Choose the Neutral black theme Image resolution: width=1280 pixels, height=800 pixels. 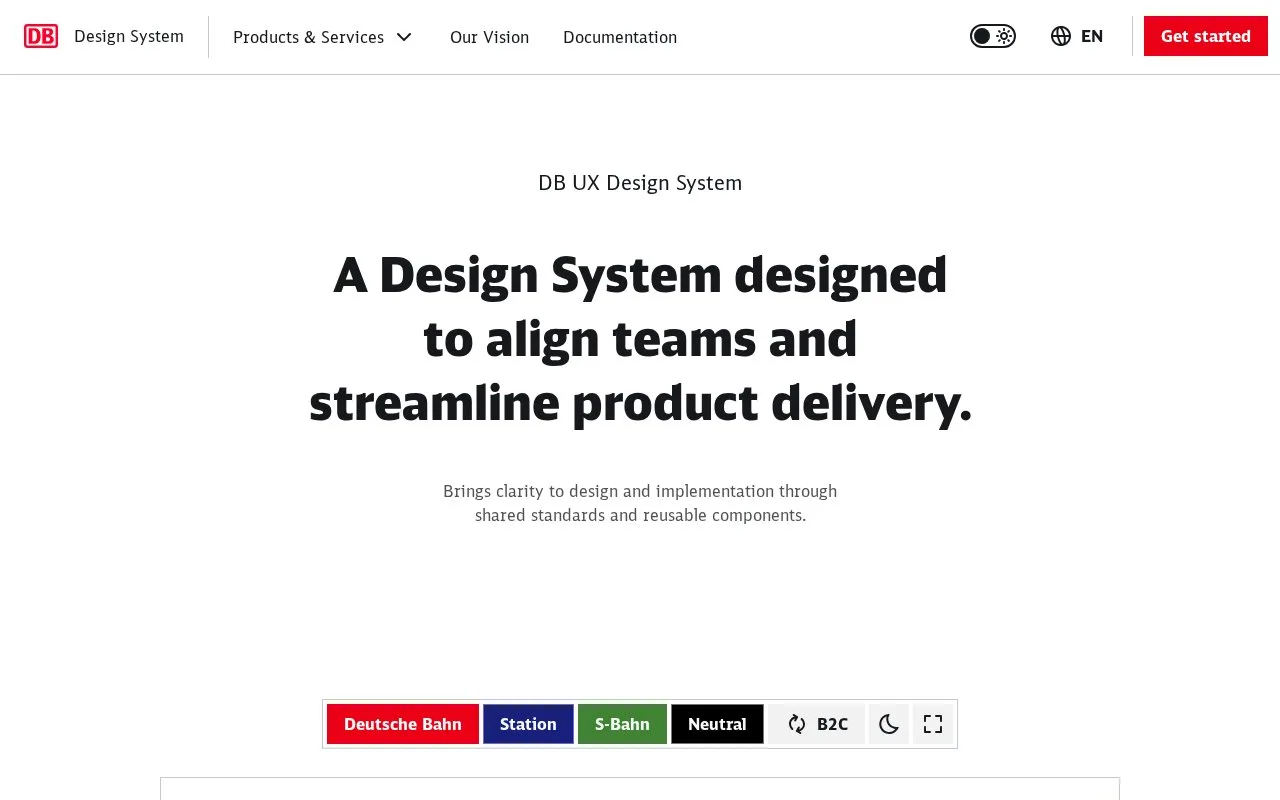pos(717,724)
